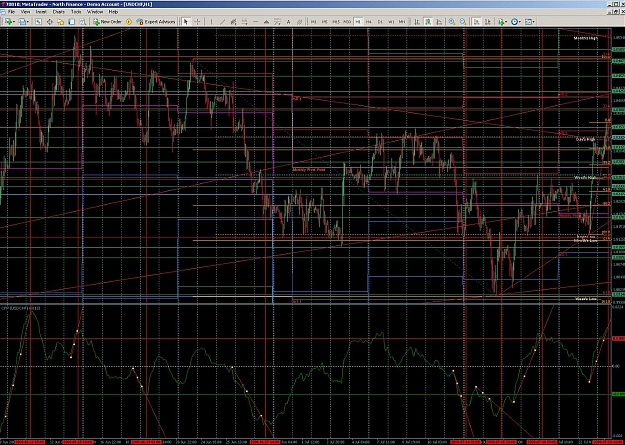Open the Market Watch panel icon
Screen dimensions: 625x445
[38, 22]
